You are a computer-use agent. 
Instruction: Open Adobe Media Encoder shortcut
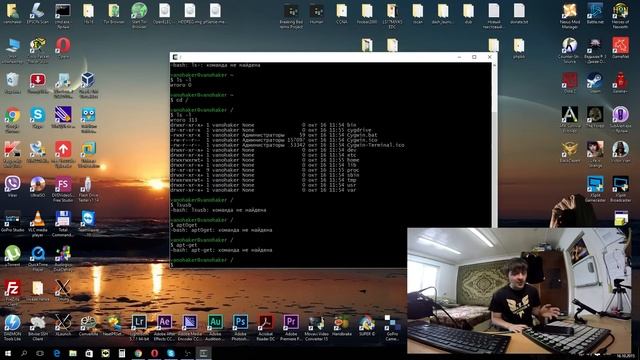[189, 327]
